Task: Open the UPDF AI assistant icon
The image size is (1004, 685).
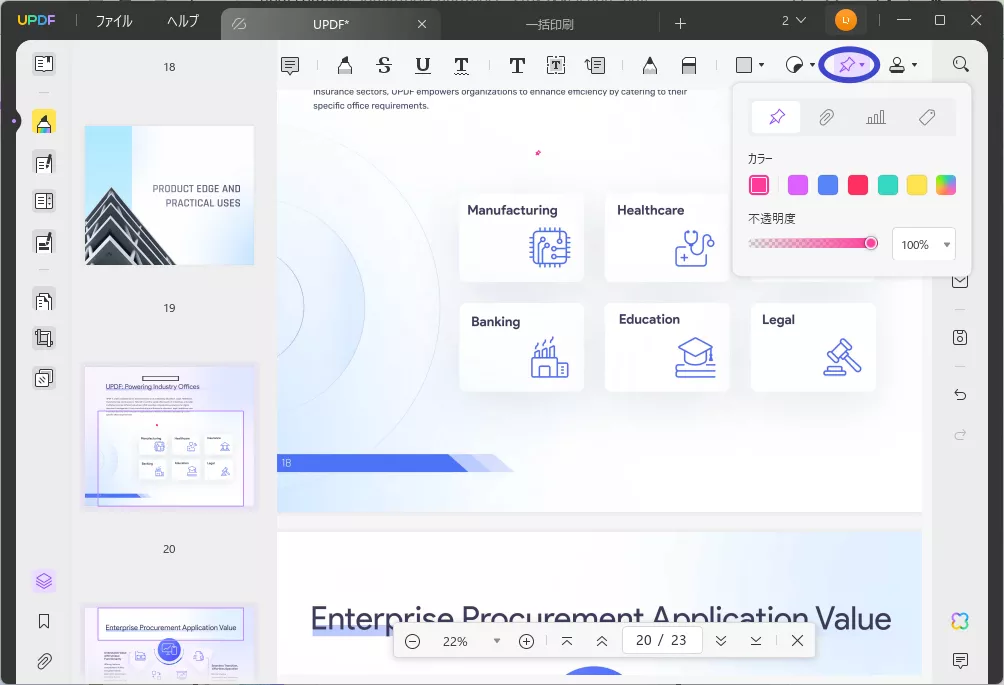Action: (960, 620)
